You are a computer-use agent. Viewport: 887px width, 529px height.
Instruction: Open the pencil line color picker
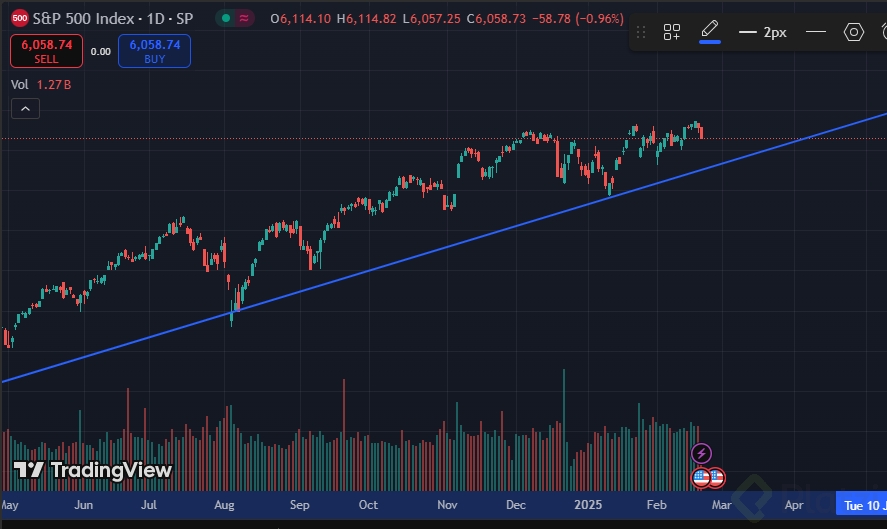click(x=710, y=31)
